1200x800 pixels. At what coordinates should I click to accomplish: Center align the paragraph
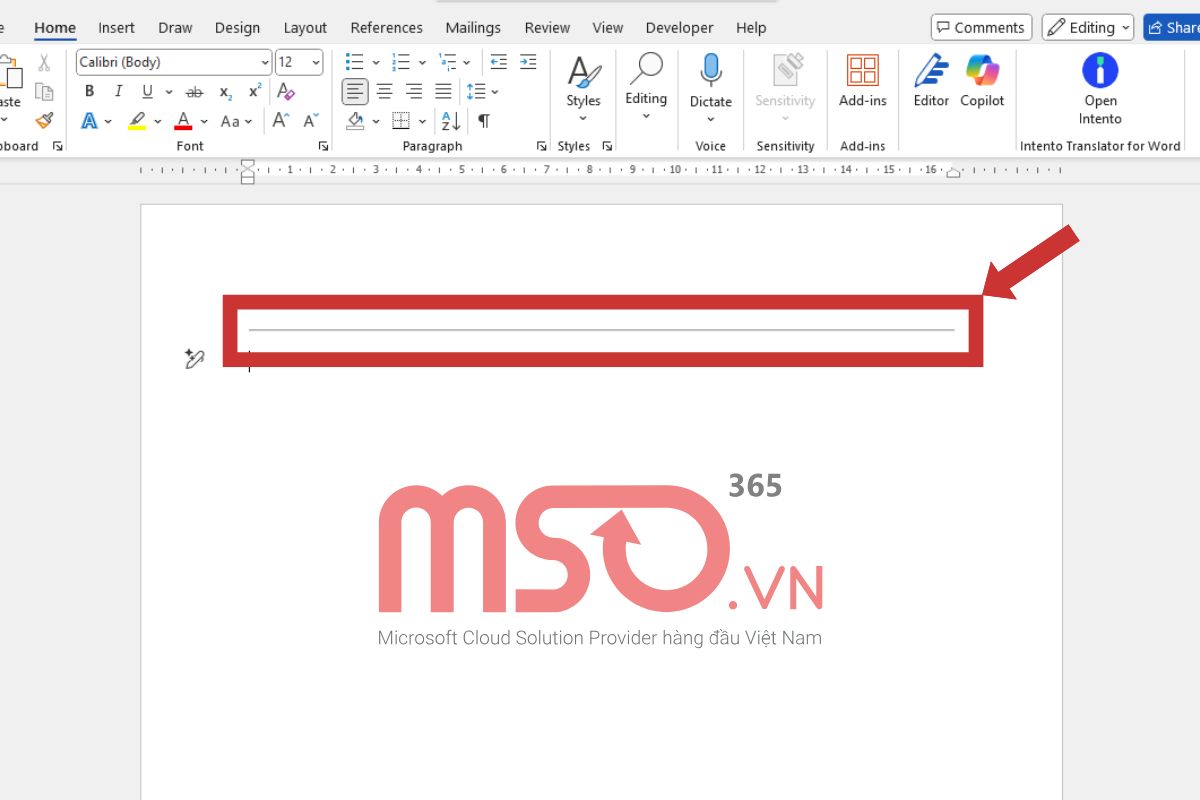[384, 92]
